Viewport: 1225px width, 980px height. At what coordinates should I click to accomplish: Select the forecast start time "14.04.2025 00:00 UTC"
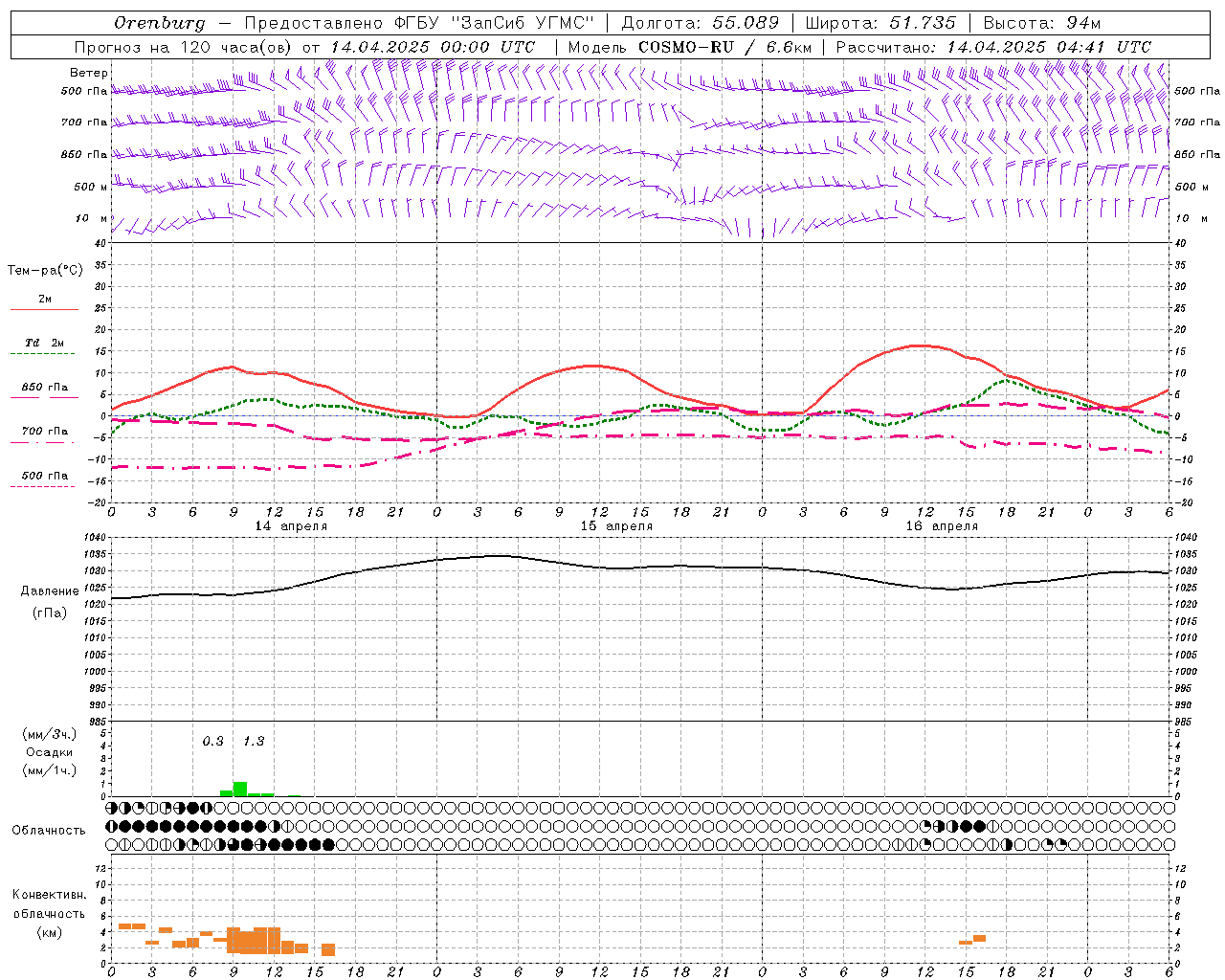point(433,47)
